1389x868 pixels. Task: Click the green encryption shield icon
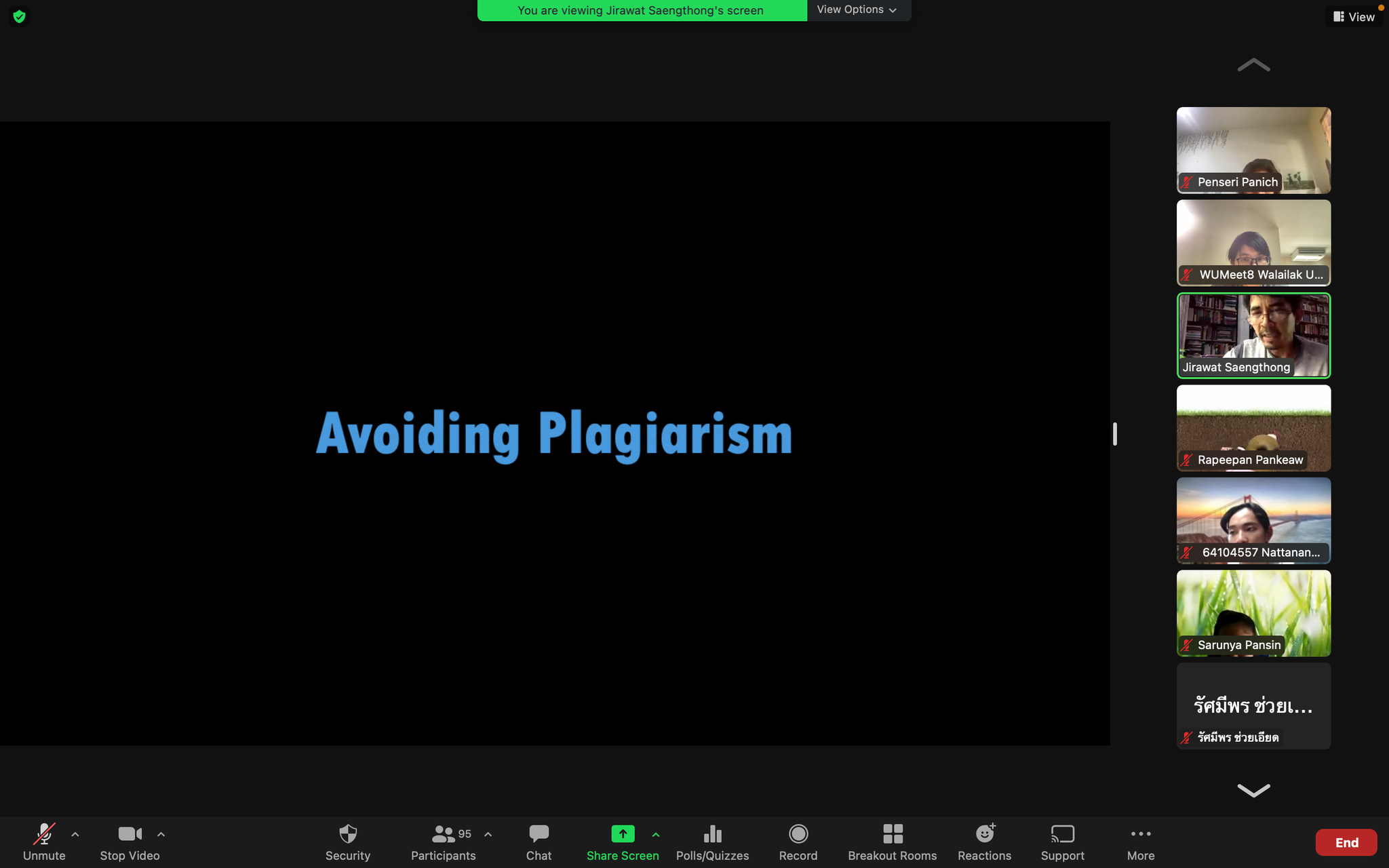pos(19,16)
